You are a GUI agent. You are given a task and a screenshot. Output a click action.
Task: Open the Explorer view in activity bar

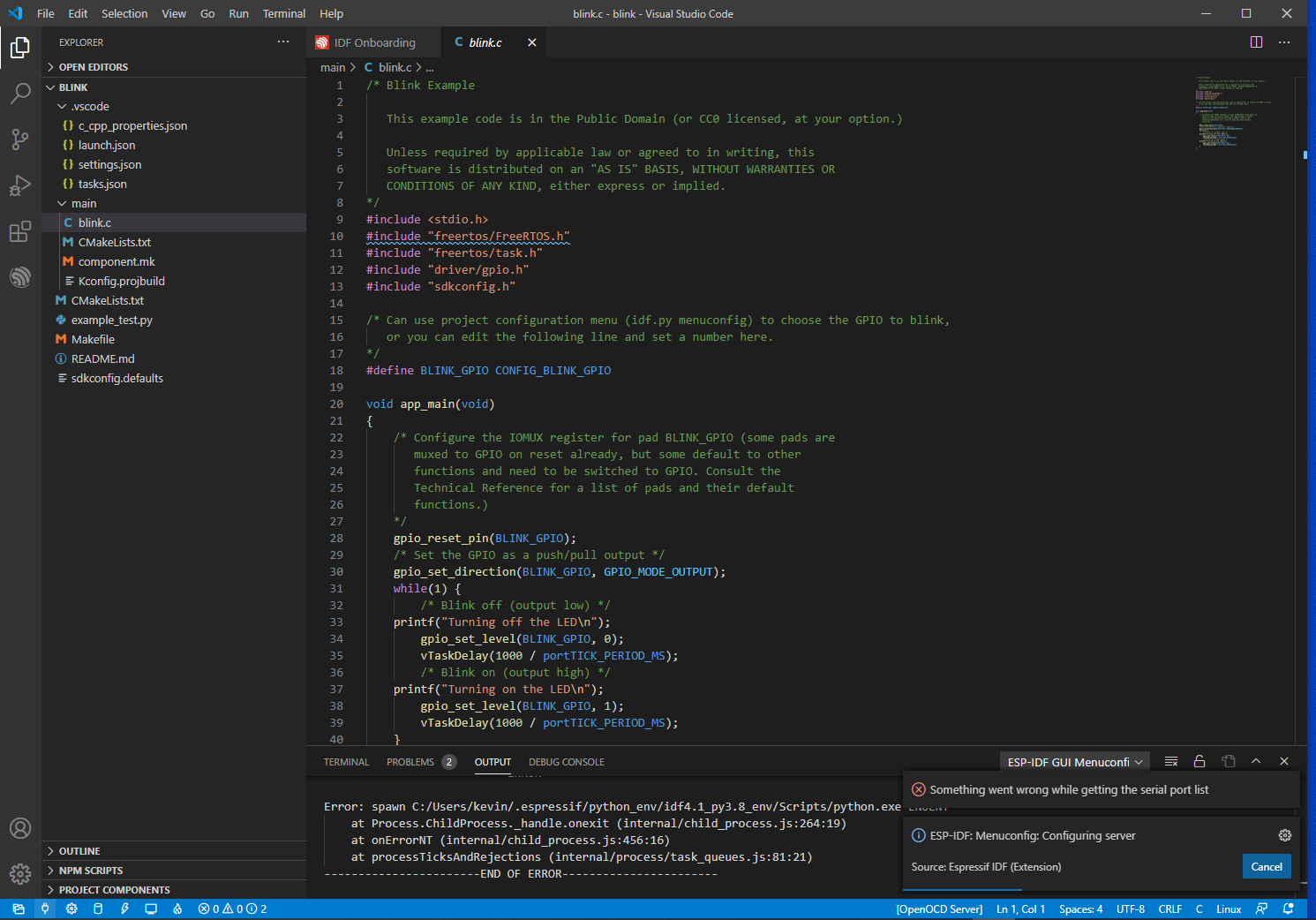(20, 47)
